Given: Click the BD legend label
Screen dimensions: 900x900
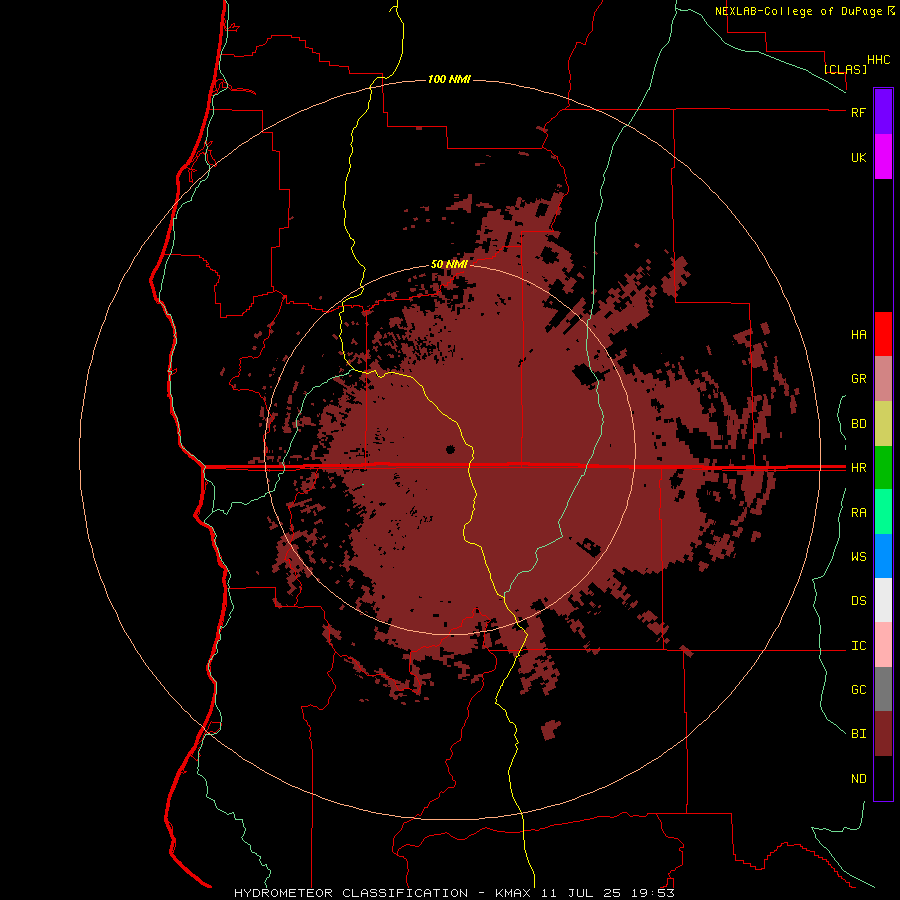Looking at the screenshot, I should pyautogui.click(x=858, y=424).
